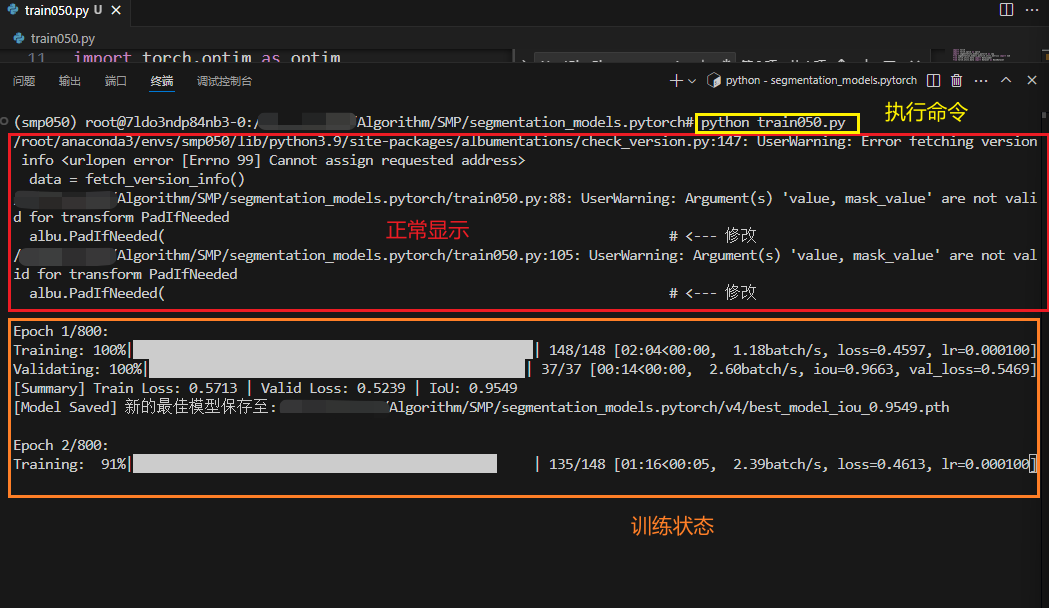The image size is (1049, 608).
Task: Click the Training 91% progress bar
Action: point(314,464)
